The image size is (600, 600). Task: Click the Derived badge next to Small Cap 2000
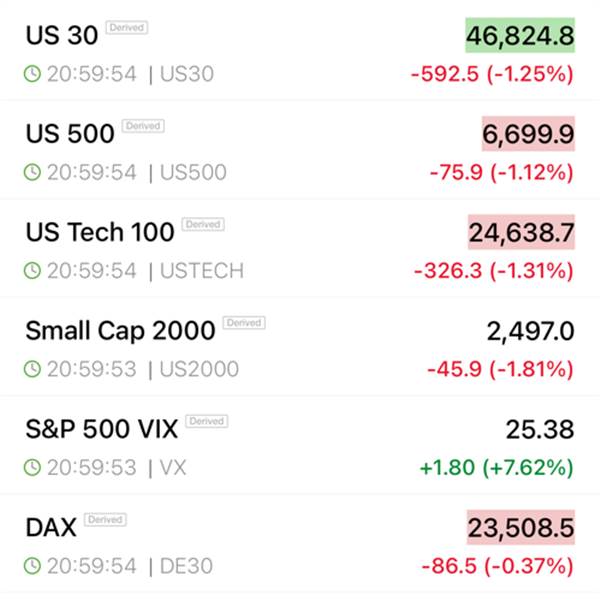tap(243, 323)
